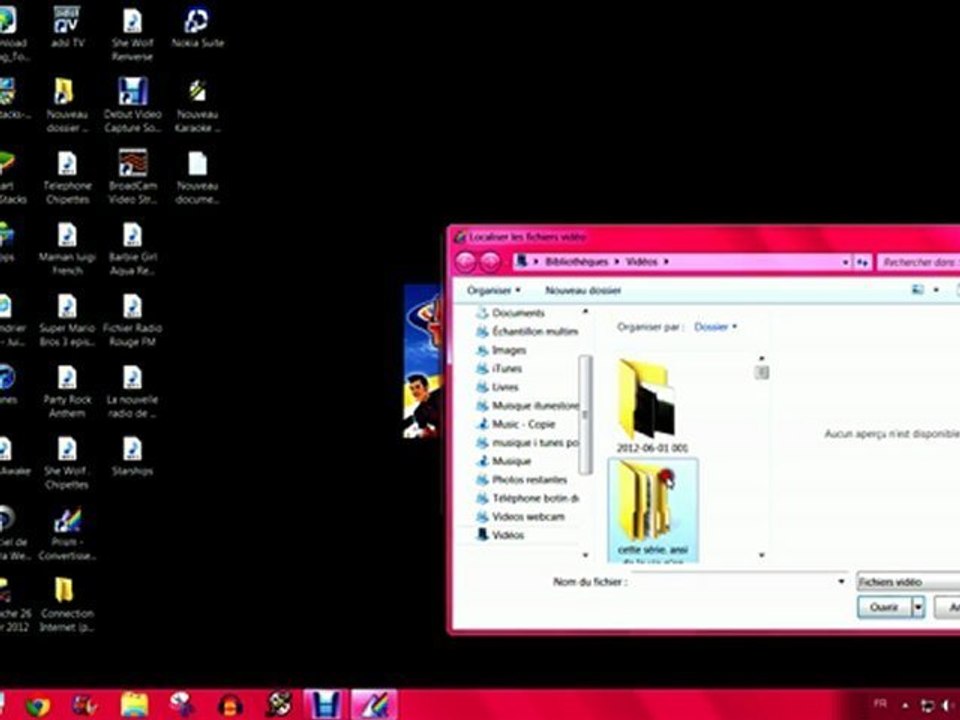Click the file list scroll down arrow
The height and width of the screenshot is (720, 960).
[762, 555]
